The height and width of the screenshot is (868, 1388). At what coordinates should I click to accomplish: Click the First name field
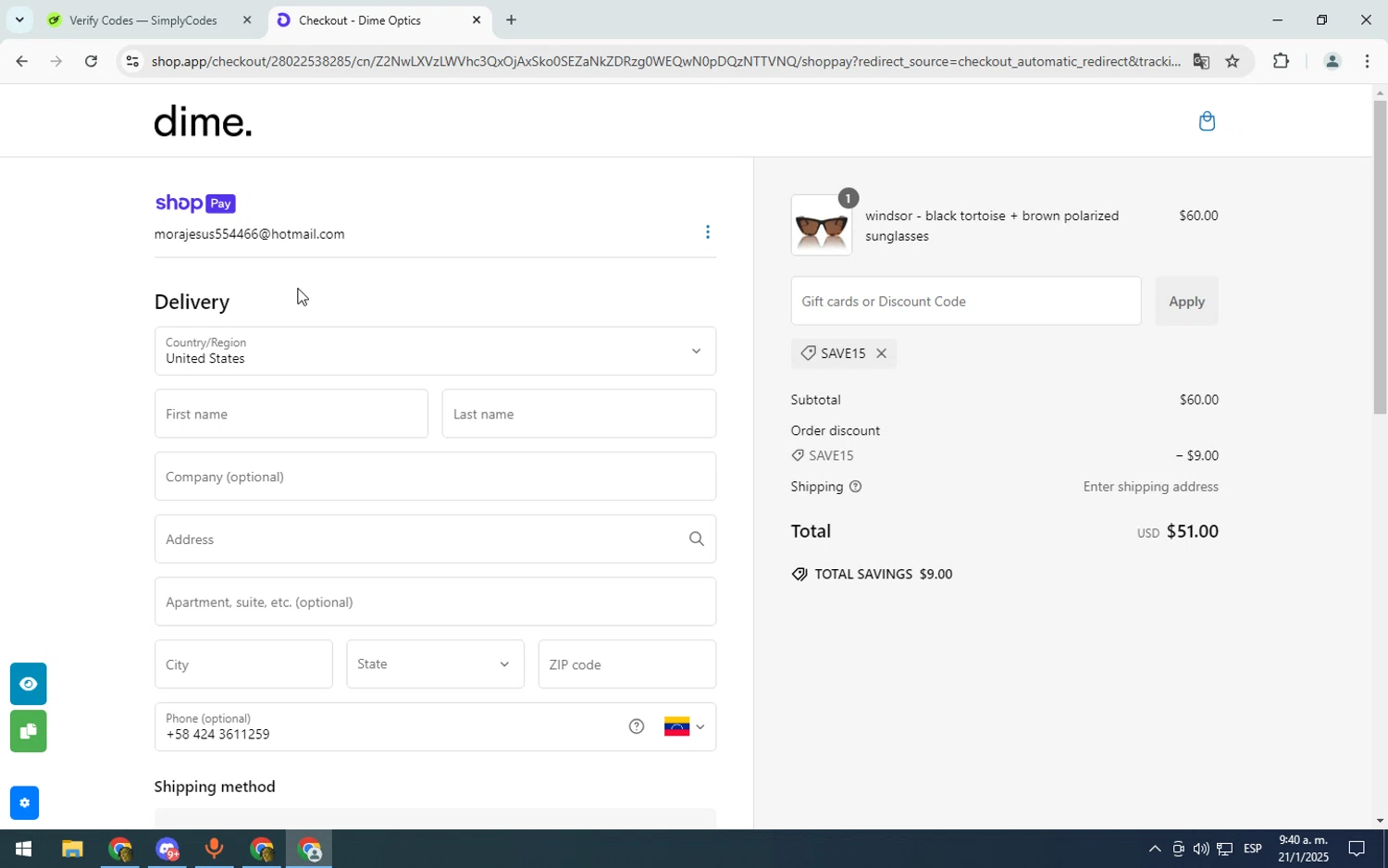coord(291,414)
